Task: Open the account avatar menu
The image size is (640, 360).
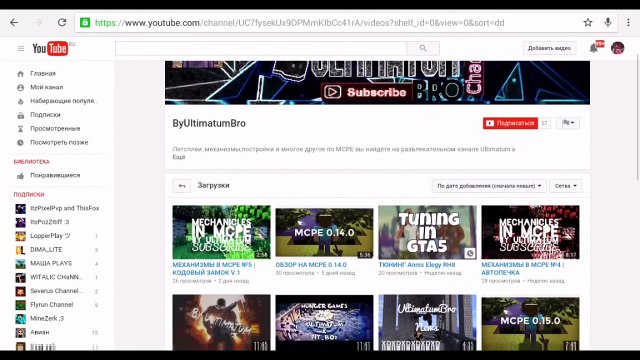Action: coord(618,48)
